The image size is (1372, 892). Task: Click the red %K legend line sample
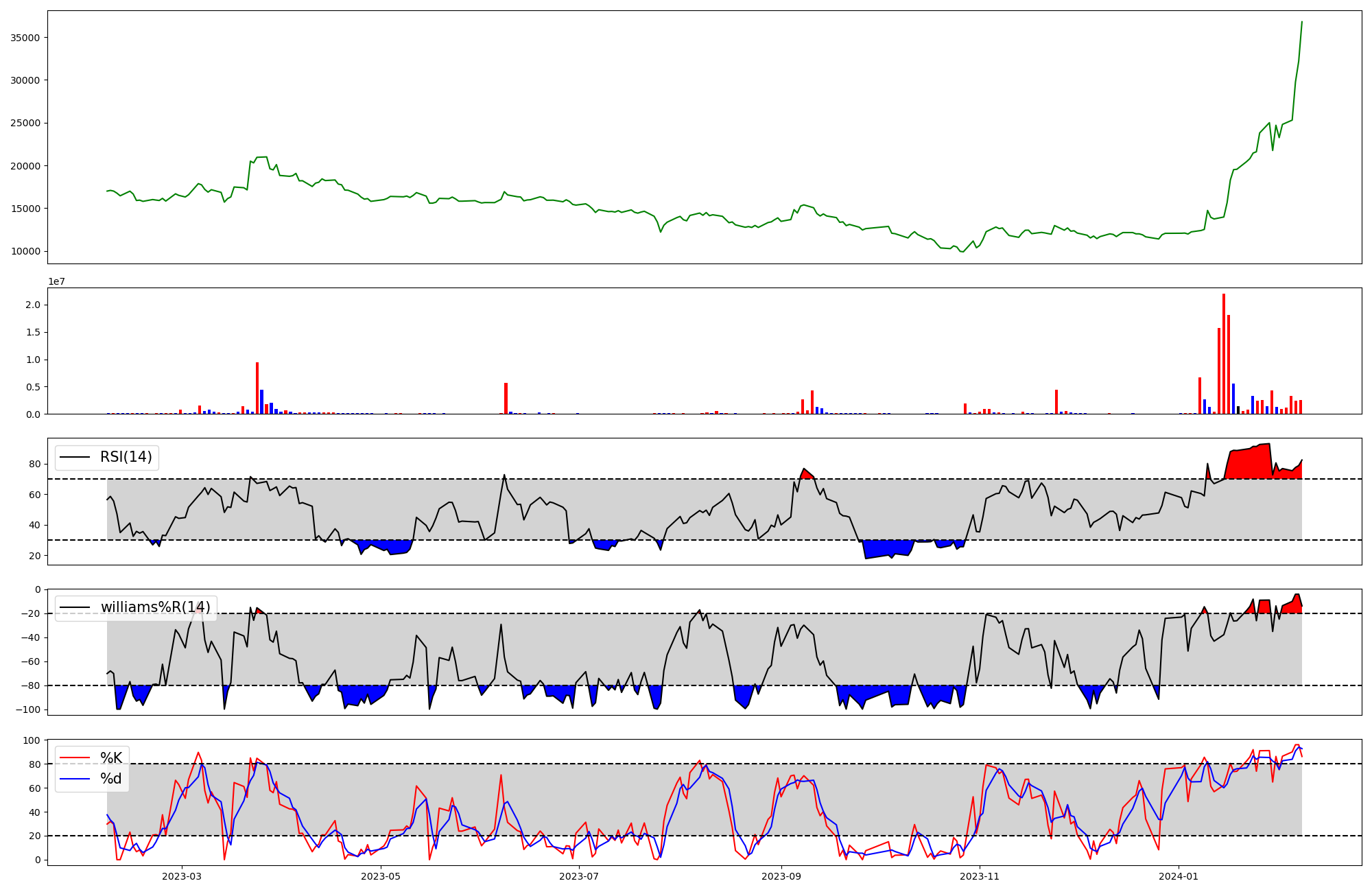tap(75, 758)
